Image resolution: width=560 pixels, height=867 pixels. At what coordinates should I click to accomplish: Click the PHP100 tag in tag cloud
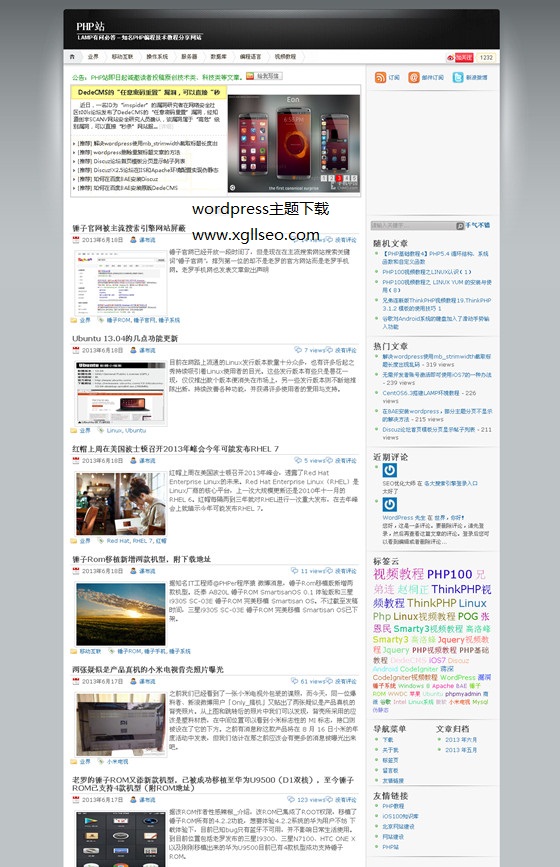click(x=449, y=574)
